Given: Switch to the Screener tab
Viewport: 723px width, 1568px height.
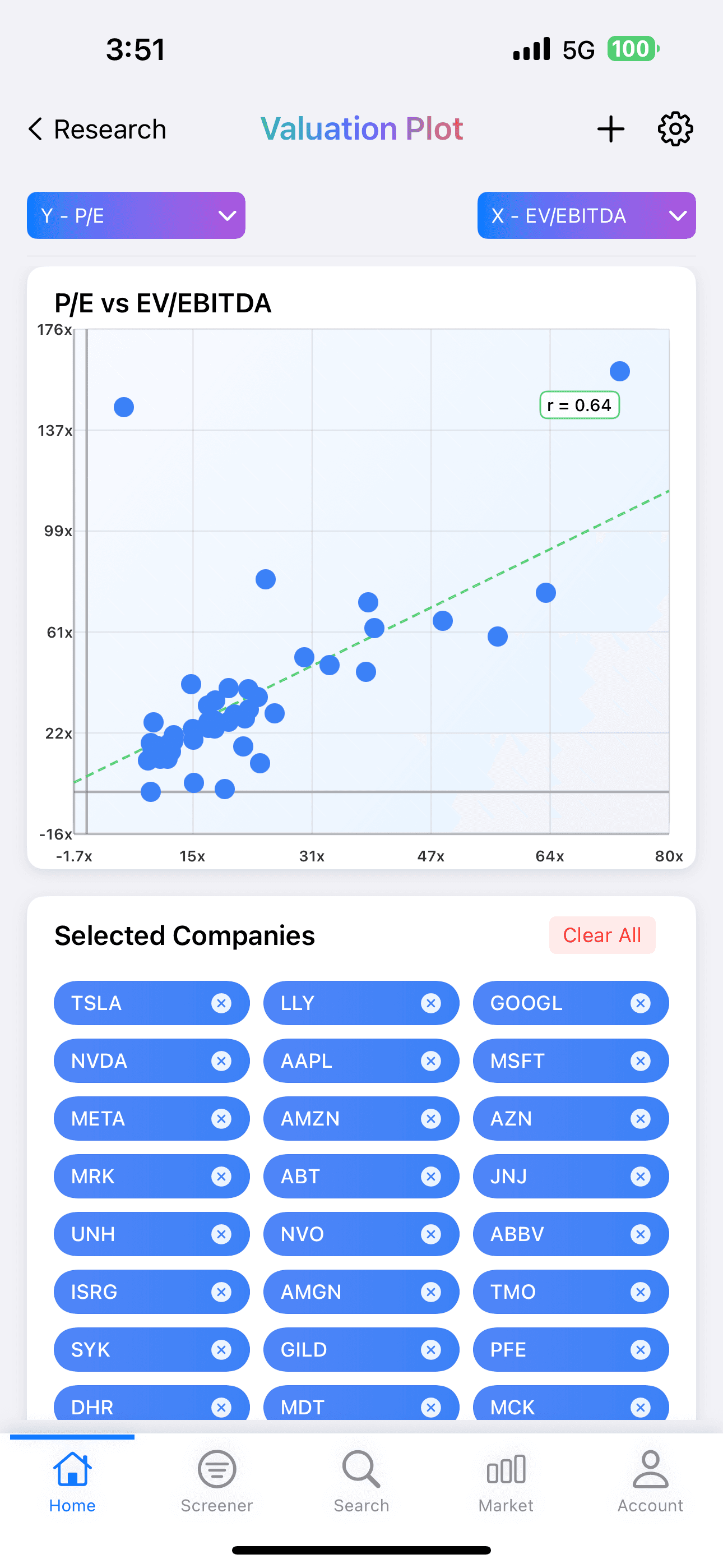Looking at the screenshot, I should pos(217,1482).
